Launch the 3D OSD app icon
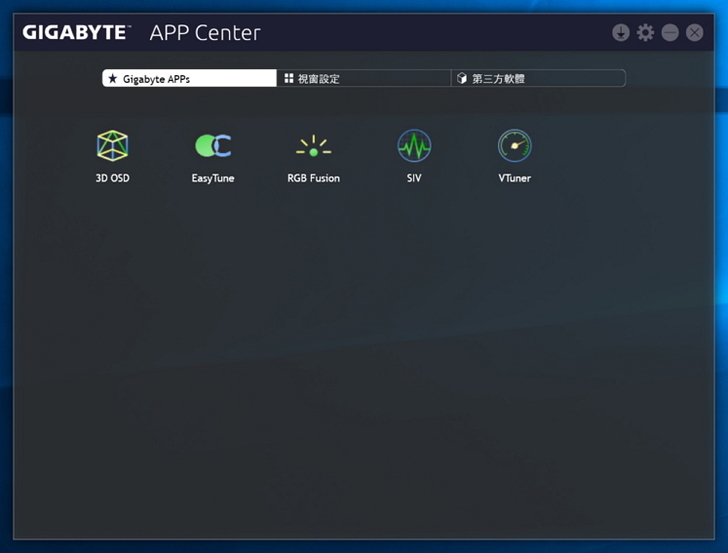This screenshot has height=553, width=728. point(112,146)
